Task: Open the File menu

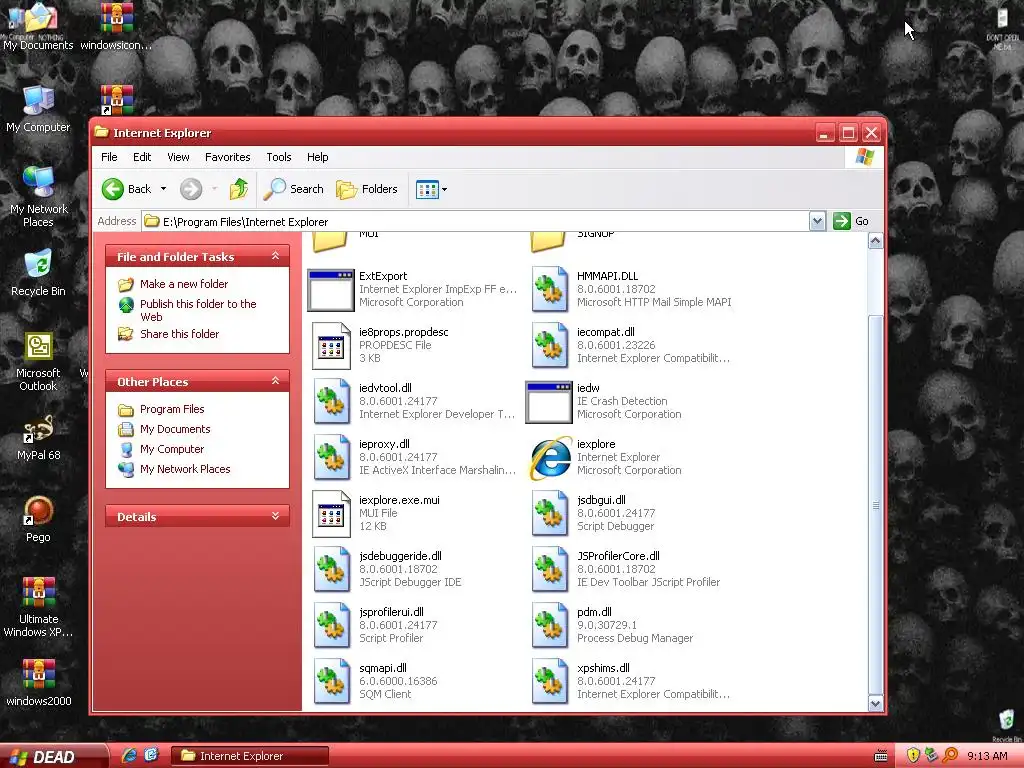Action: coord(109,157)
